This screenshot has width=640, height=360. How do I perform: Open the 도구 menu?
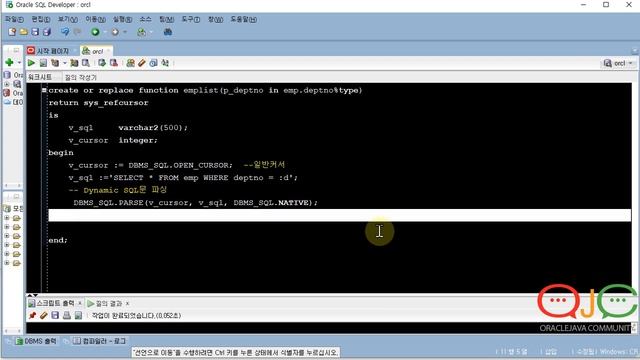click(191, 19)
